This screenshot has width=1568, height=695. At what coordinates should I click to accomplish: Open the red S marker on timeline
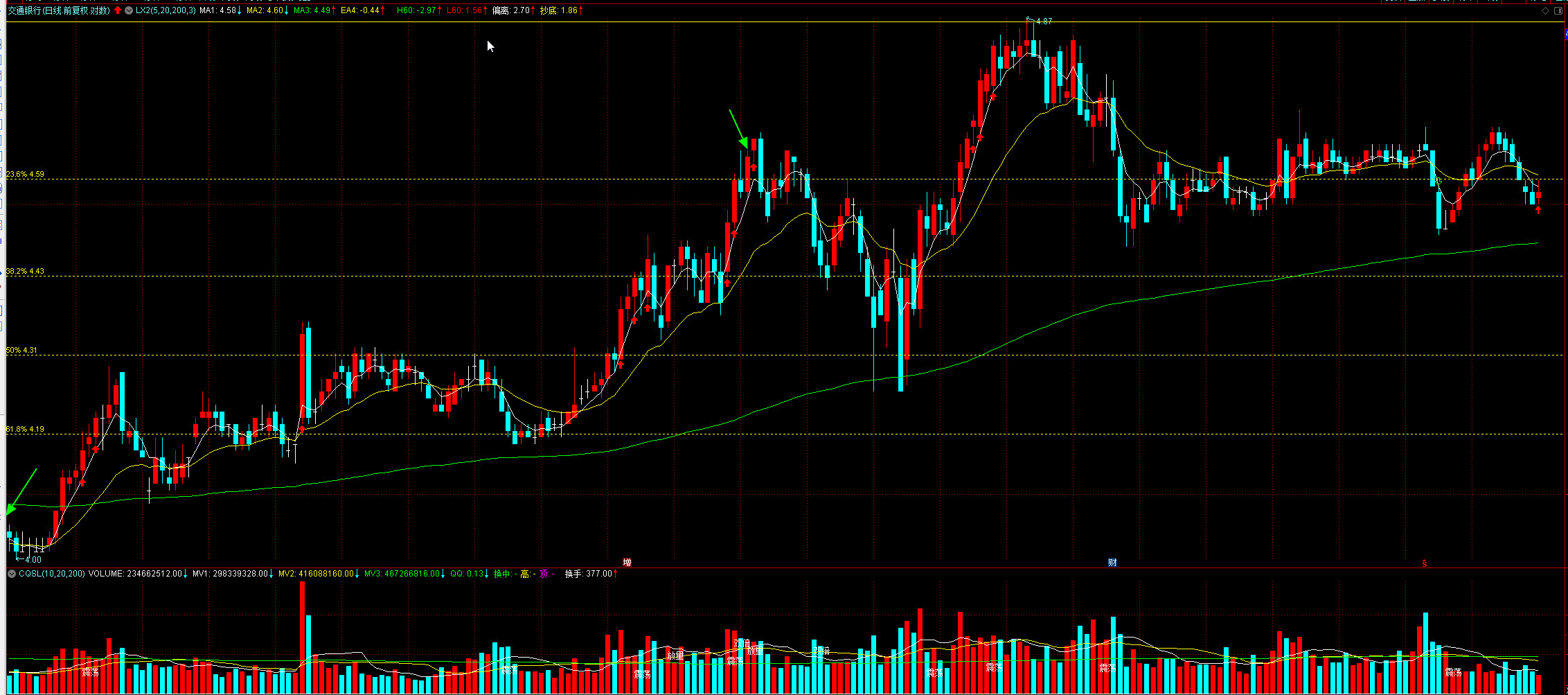pyautogui.click(x=1424, y=563)
